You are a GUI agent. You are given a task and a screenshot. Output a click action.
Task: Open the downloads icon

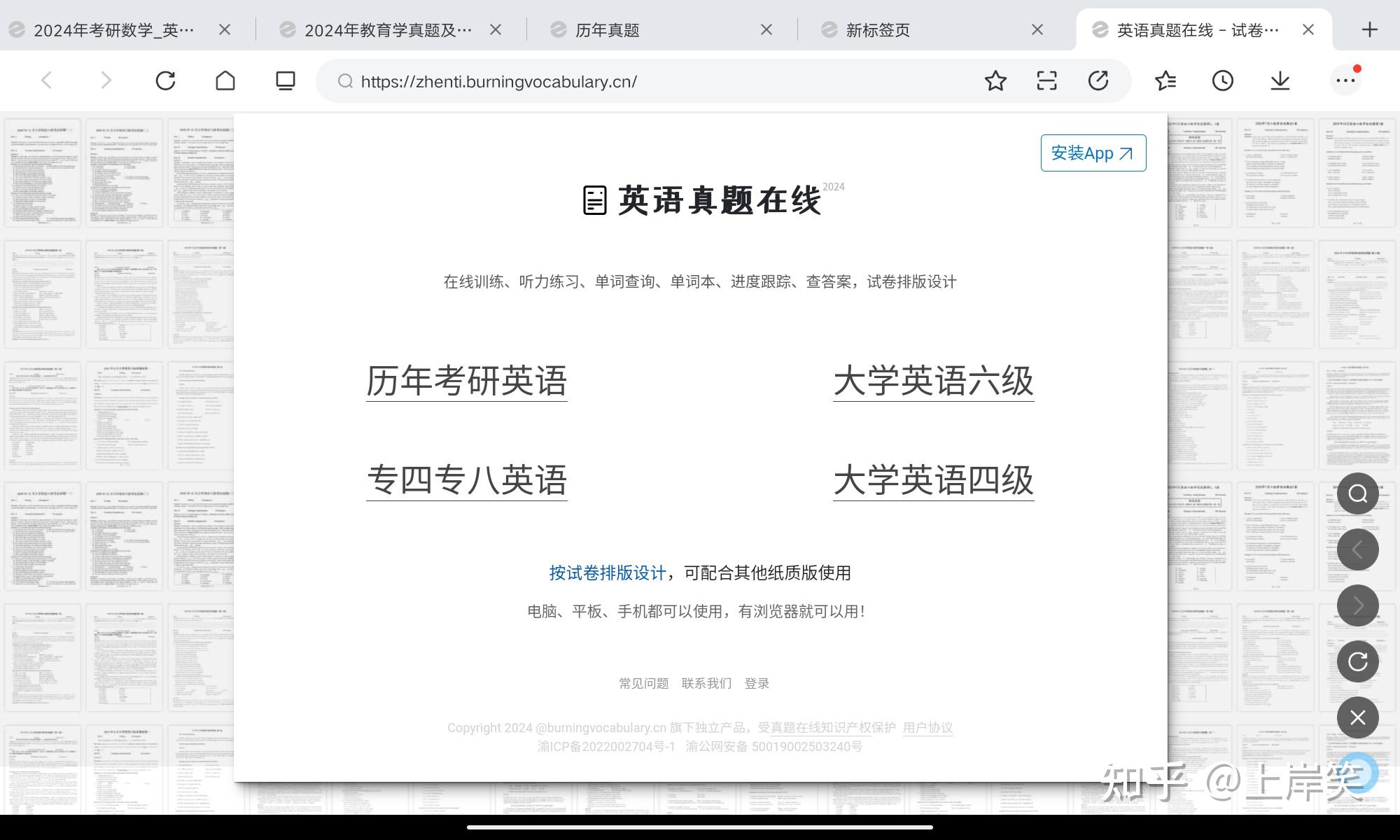[1280, 81]
